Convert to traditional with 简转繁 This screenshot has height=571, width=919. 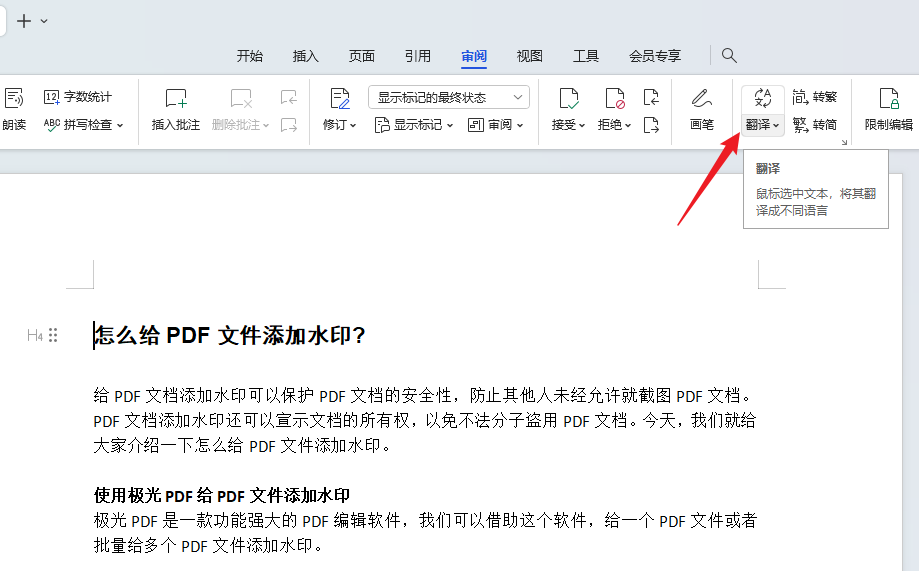[x=815, y=97]
